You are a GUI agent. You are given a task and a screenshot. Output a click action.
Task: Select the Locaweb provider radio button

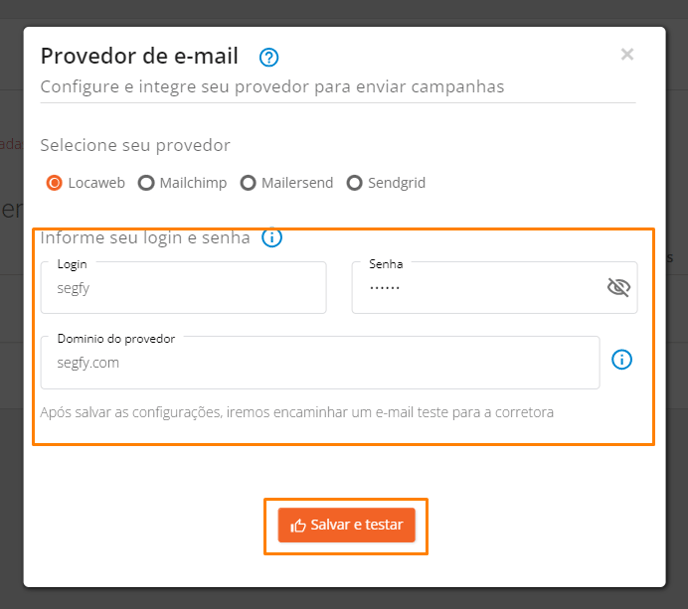(54, 183)
